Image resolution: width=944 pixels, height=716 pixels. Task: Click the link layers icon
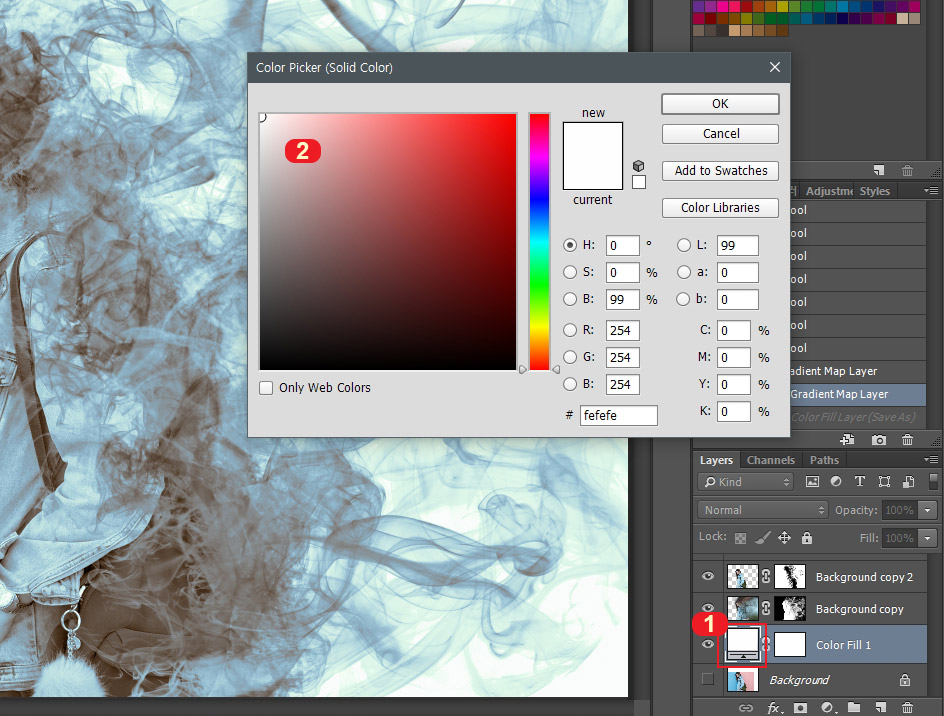click(x=745, y=708)
